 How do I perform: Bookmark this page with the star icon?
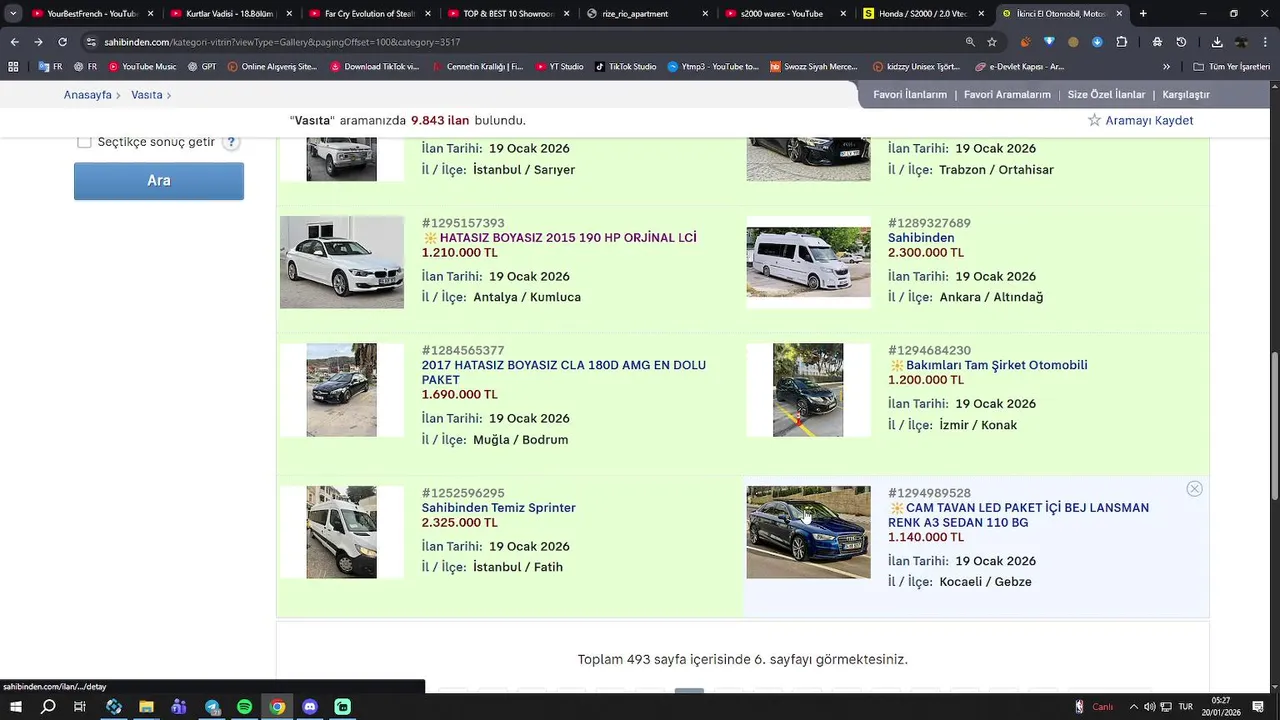click(x=992, y=42)
